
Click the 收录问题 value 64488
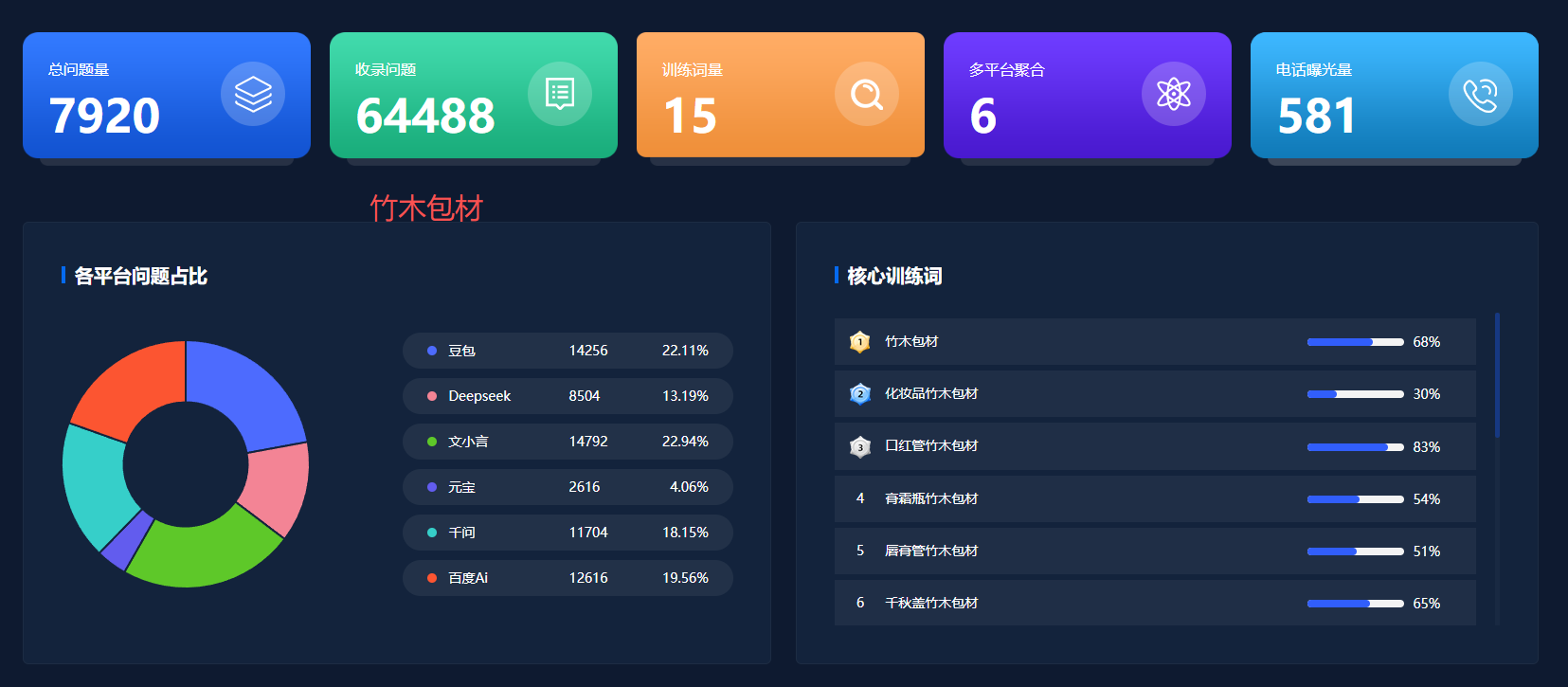tap(425, 116)
